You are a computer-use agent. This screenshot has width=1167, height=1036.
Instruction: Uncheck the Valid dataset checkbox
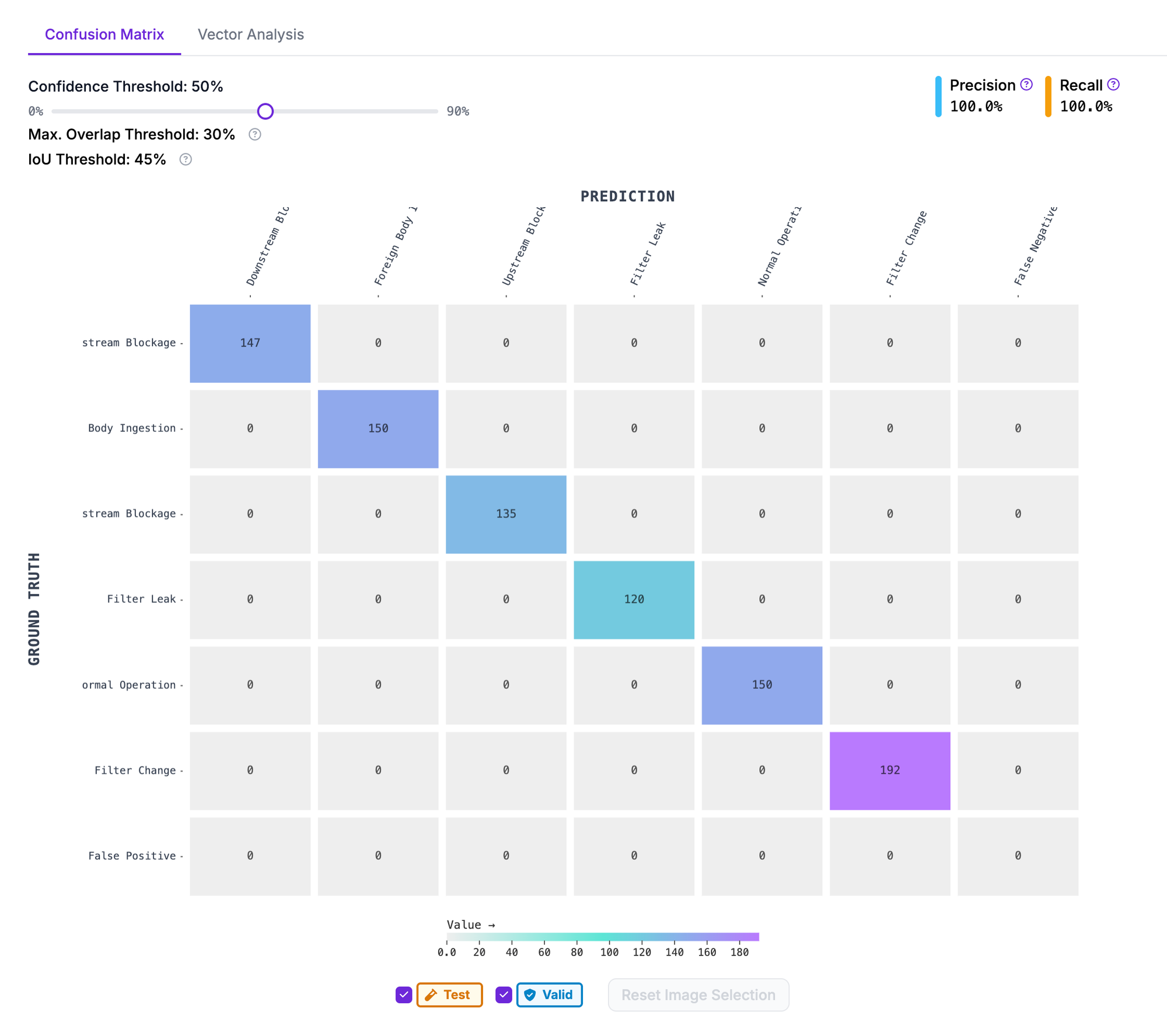[x=504, y=995]
